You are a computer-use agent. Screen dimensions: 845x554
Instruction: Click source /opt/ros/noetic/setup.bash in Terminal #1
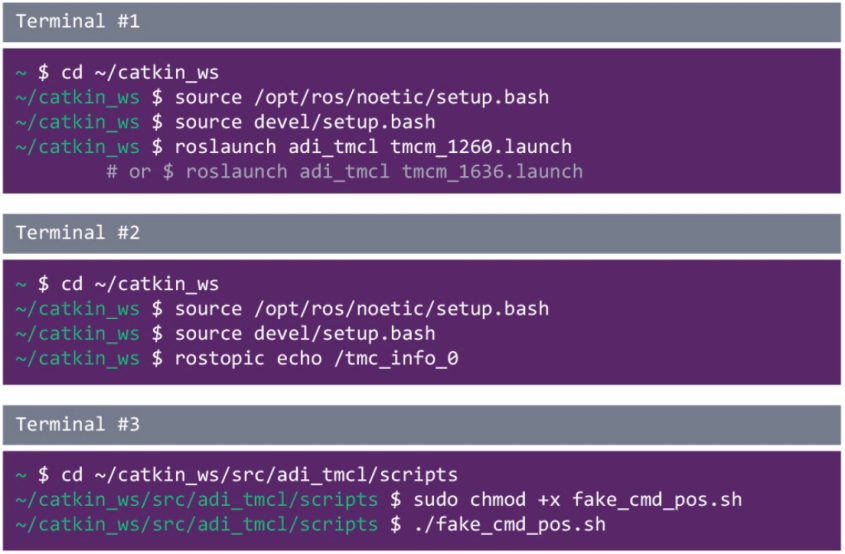coord(362,98)
